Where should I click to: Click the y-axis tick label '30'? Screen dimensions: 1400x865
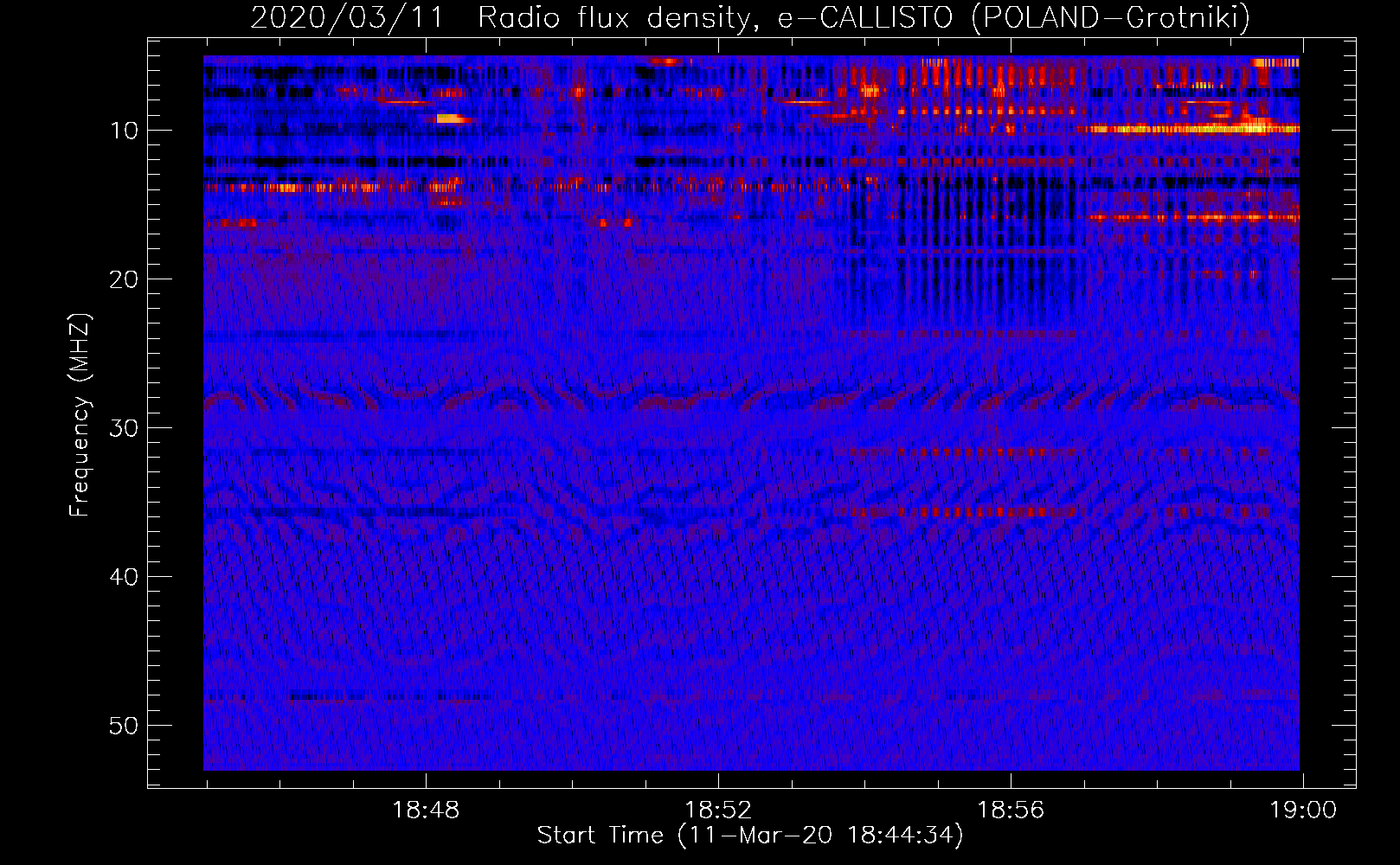[x=125, y=428]
